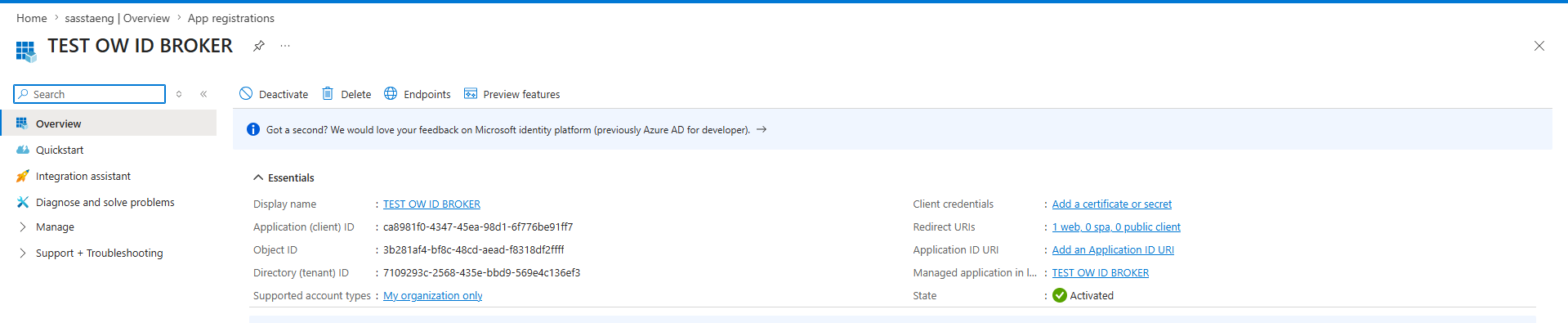Click the Delete trash can icon
The width and height of the screenshot is (1568, 323).
tap(328, 94)
